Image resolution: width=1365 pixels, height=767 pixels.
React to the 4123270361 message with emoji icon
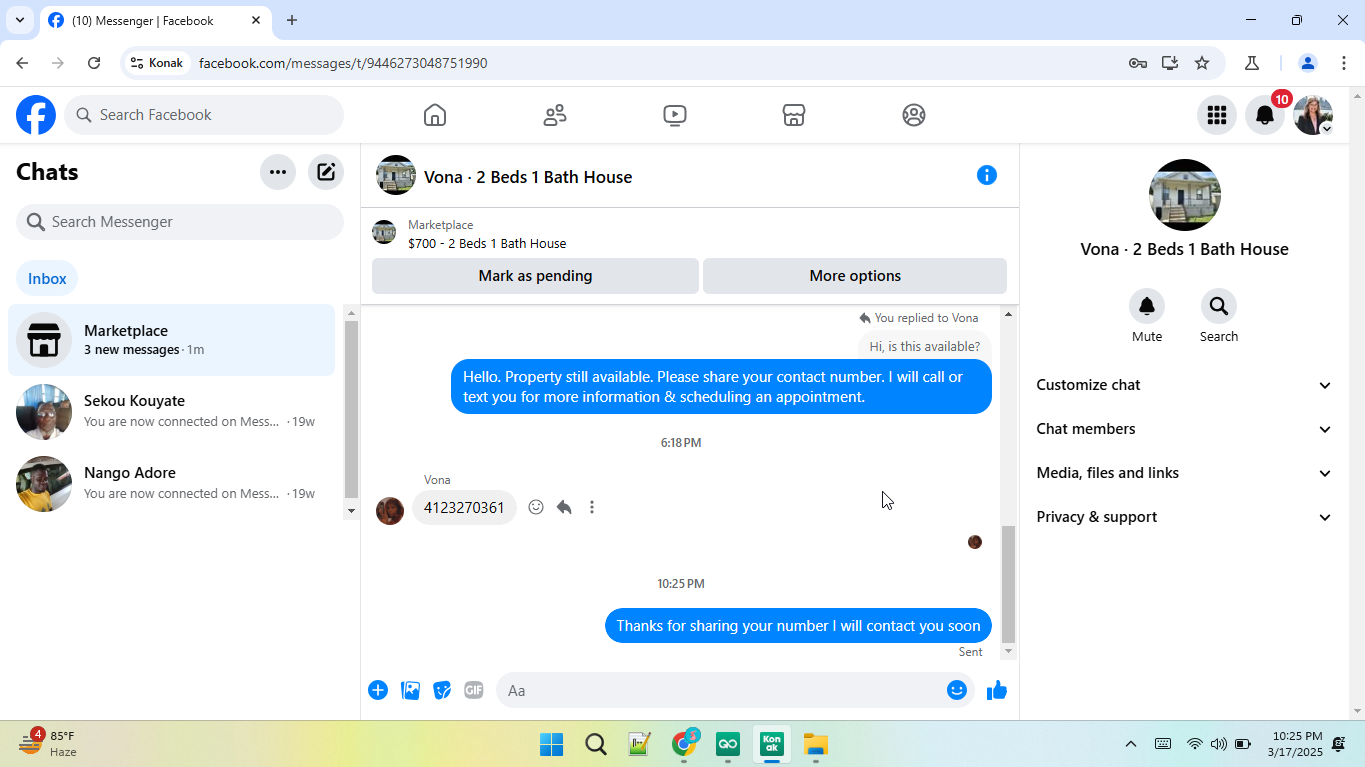536,507
